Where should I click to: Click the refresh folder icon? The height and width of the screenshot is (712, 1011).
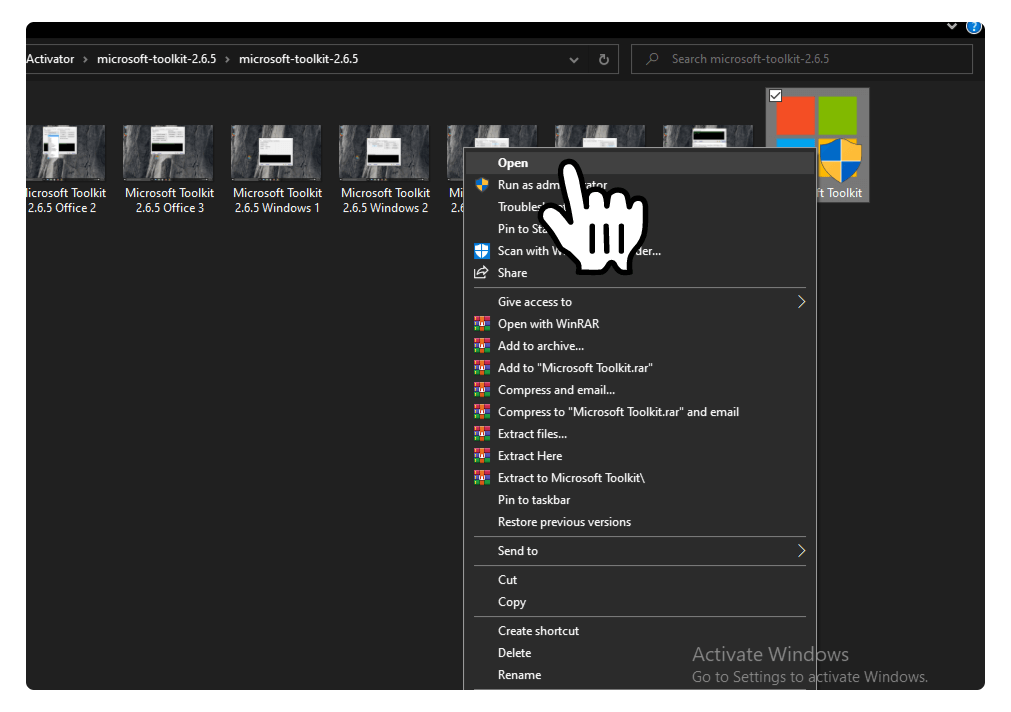(604, 59)
